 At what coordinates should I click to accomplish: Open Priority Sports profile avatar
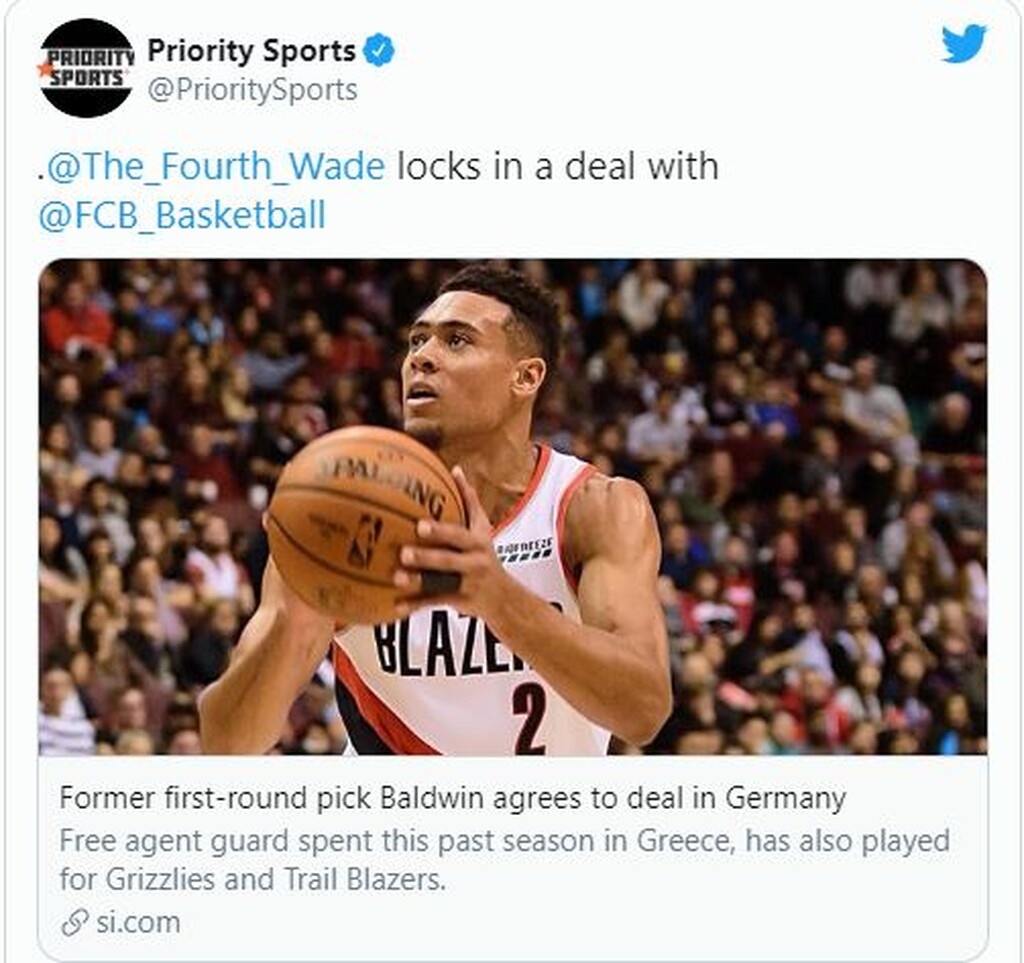click(86, 68)
